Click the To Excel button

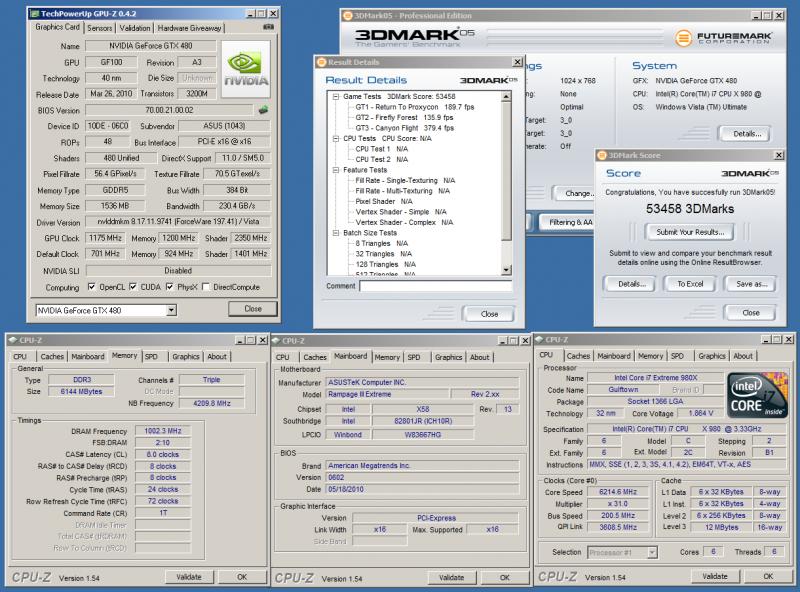coord(690,284)
